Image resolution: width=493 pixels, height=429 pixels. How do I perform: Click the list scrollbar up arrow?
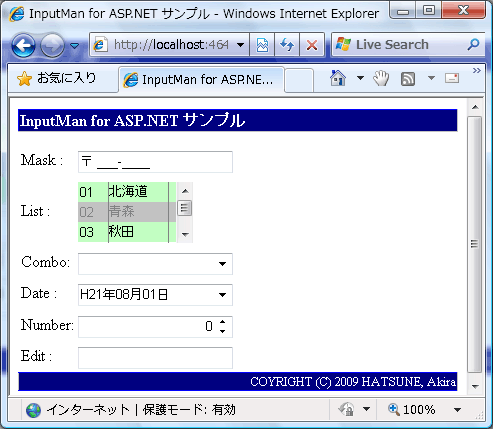tap(185, 191)
